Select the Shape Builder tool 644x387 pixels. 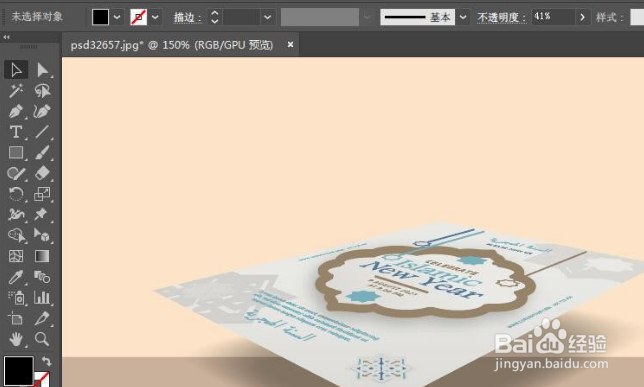click(16, 235)
